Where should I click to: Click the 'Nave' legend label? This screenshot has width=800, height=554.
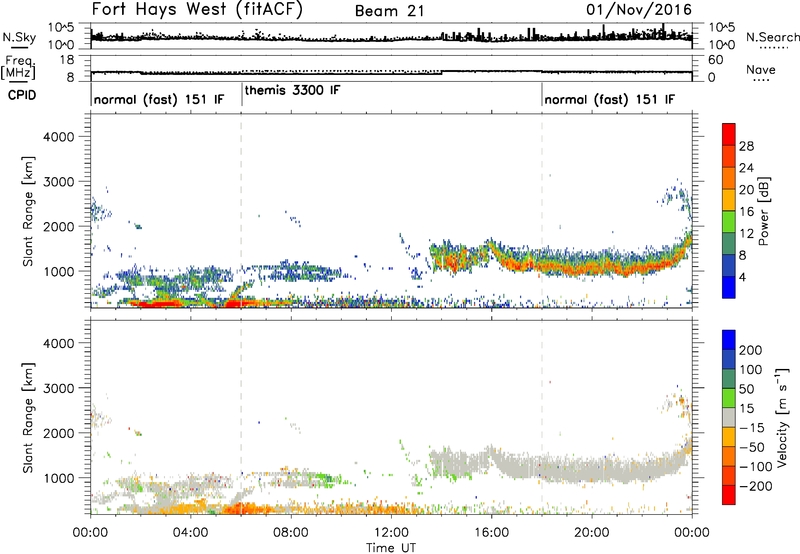(x=760, y=69)
